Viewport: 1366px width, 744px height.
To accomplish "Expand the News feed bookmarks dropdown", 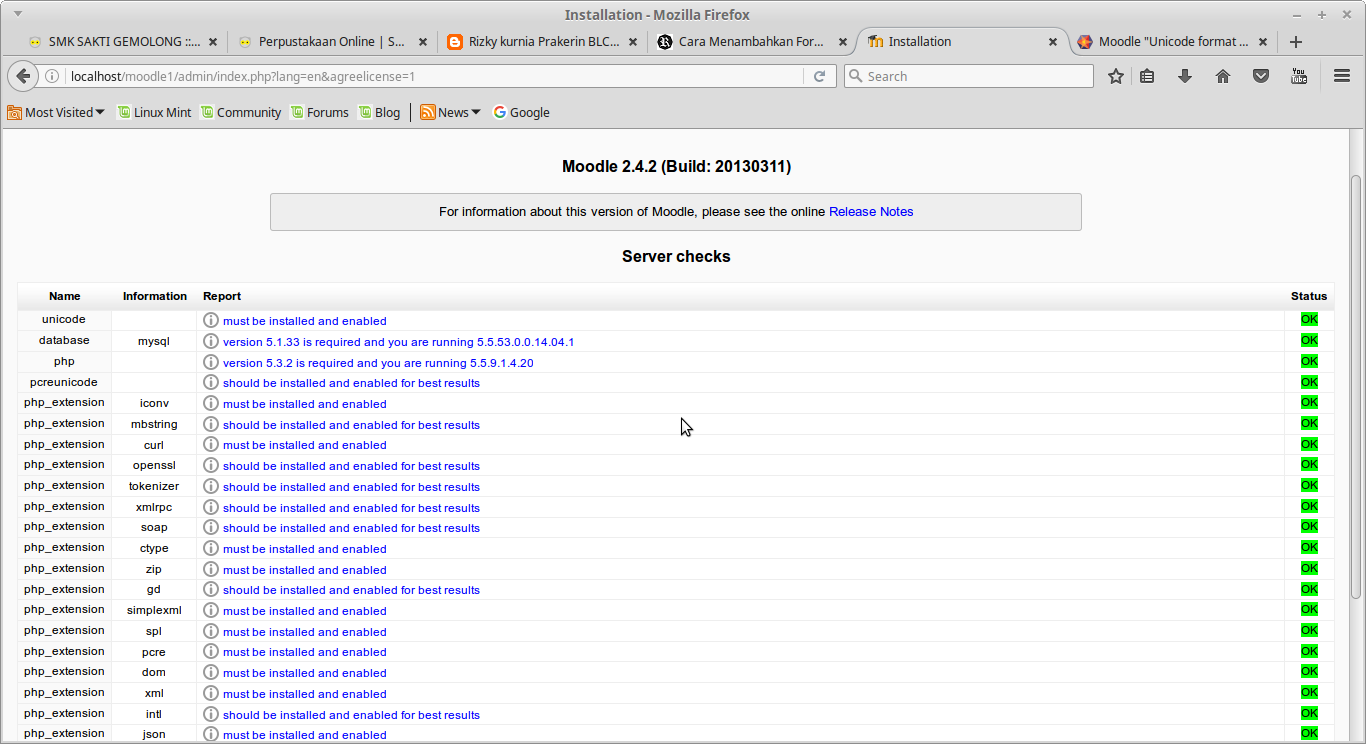I will (x=450, y=113).
